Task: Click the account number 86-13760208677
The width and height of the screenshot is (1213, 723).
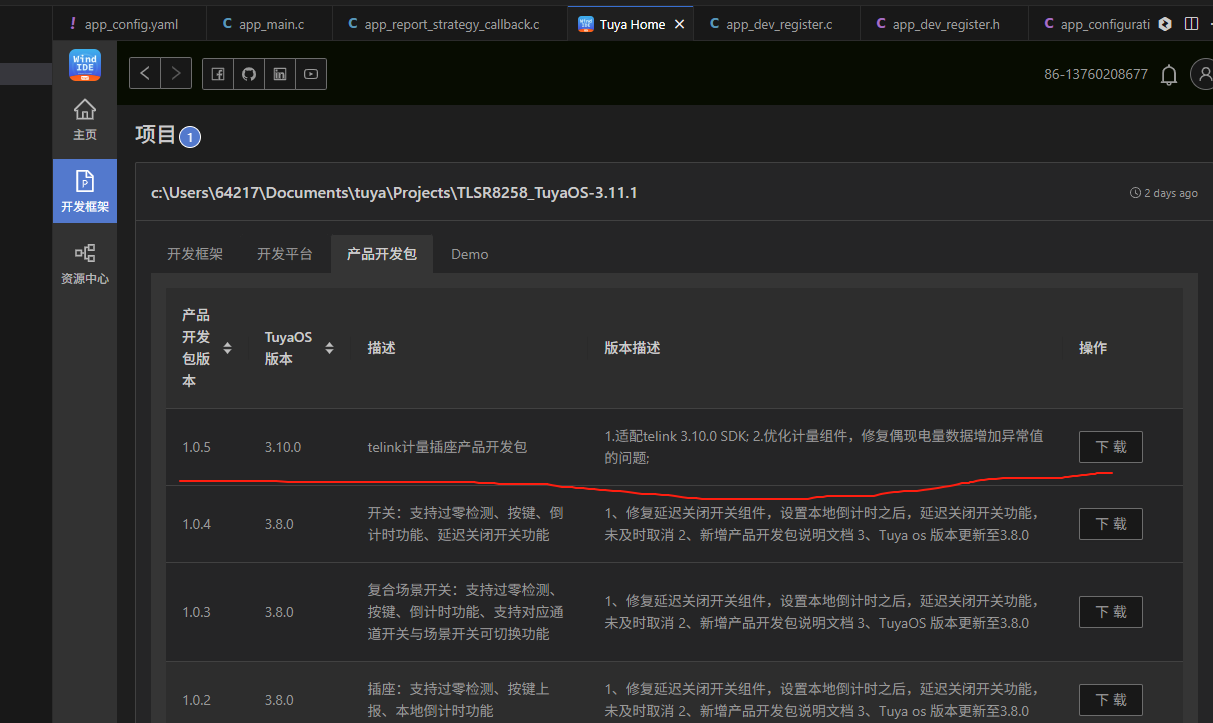Action: tap(1096, 74)
